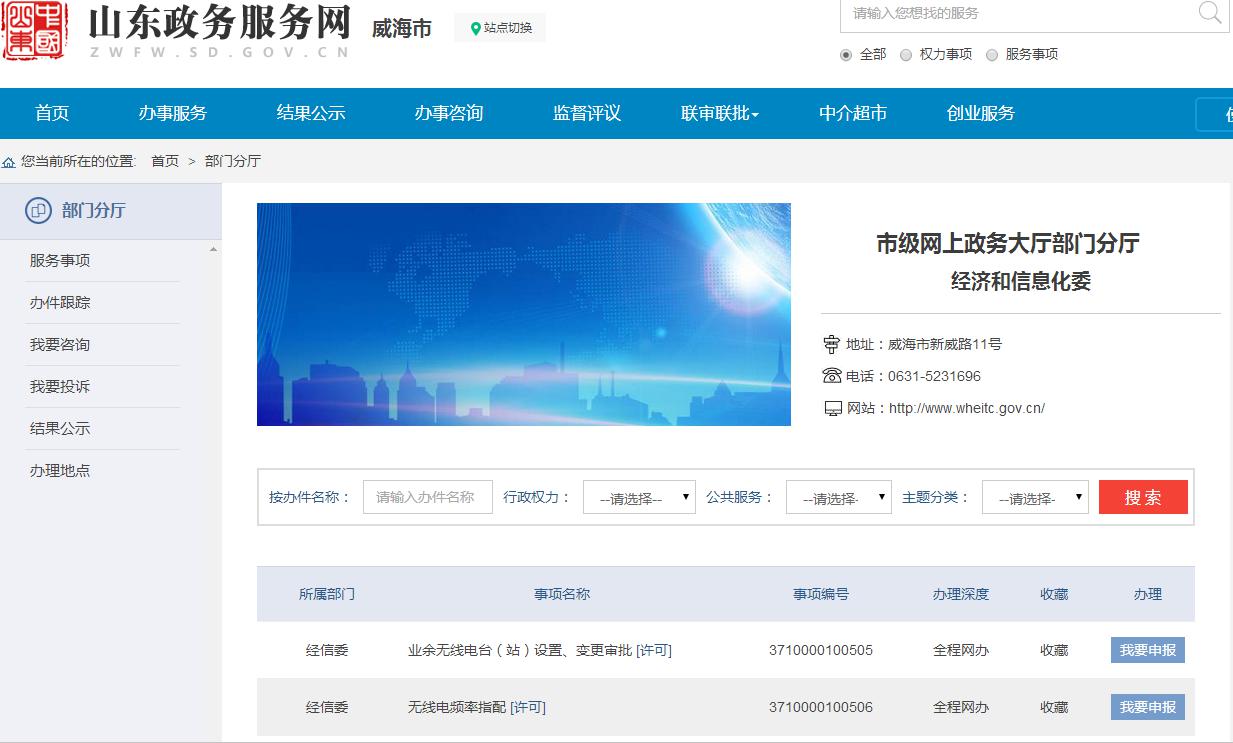
Task: Select the 全部 radio button
Action: (x=846, y=55)
